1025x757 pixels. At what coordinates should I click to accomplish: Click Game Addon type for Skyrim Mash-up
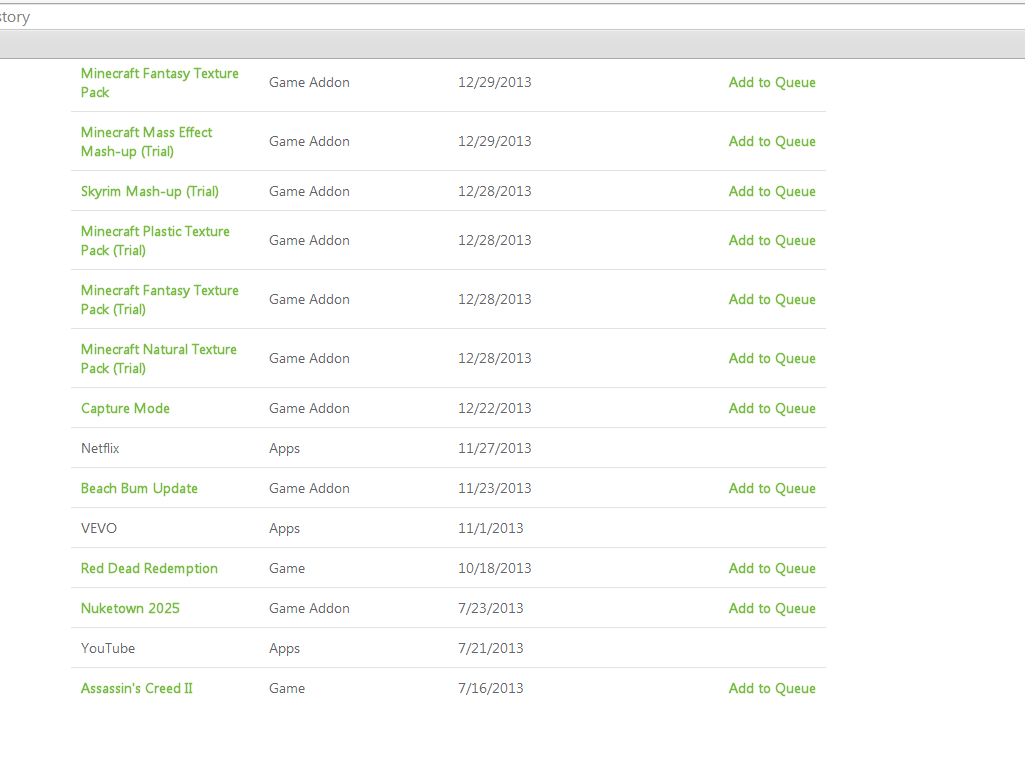tap(309, 192)
